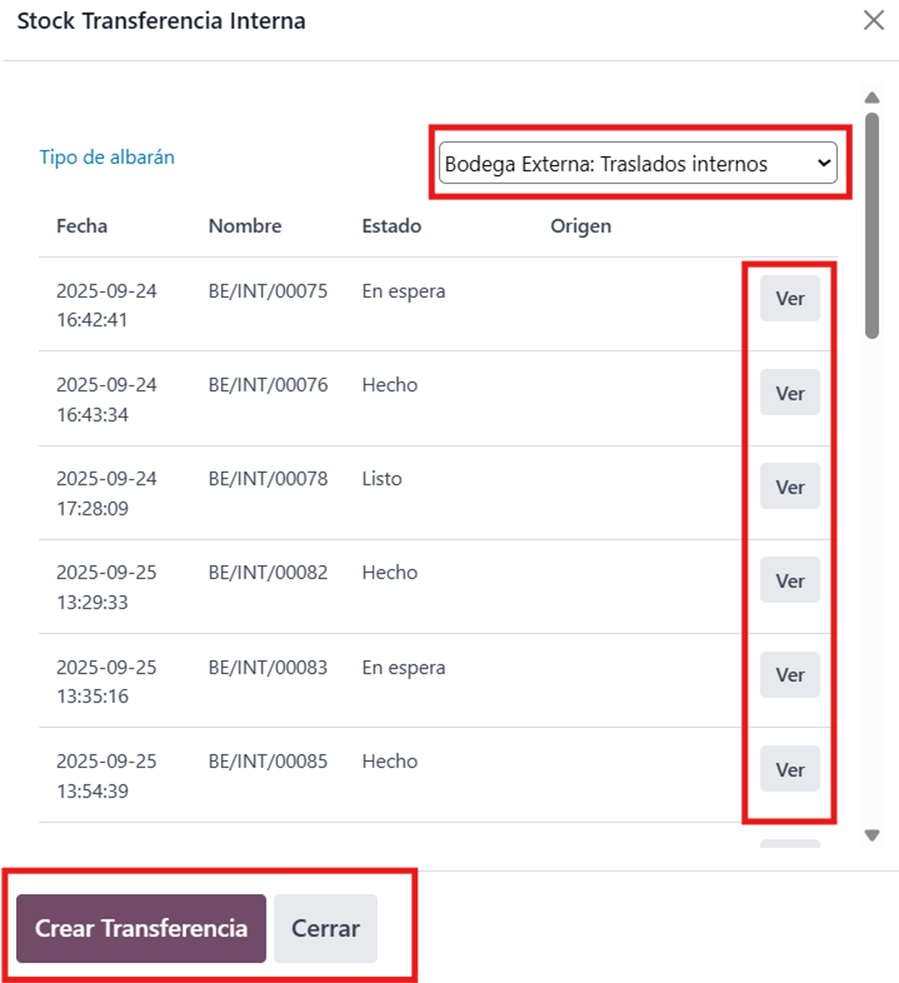Click the Origen column header
The height and width of the screenshot is (983, 899).
[x=580, y=226]
